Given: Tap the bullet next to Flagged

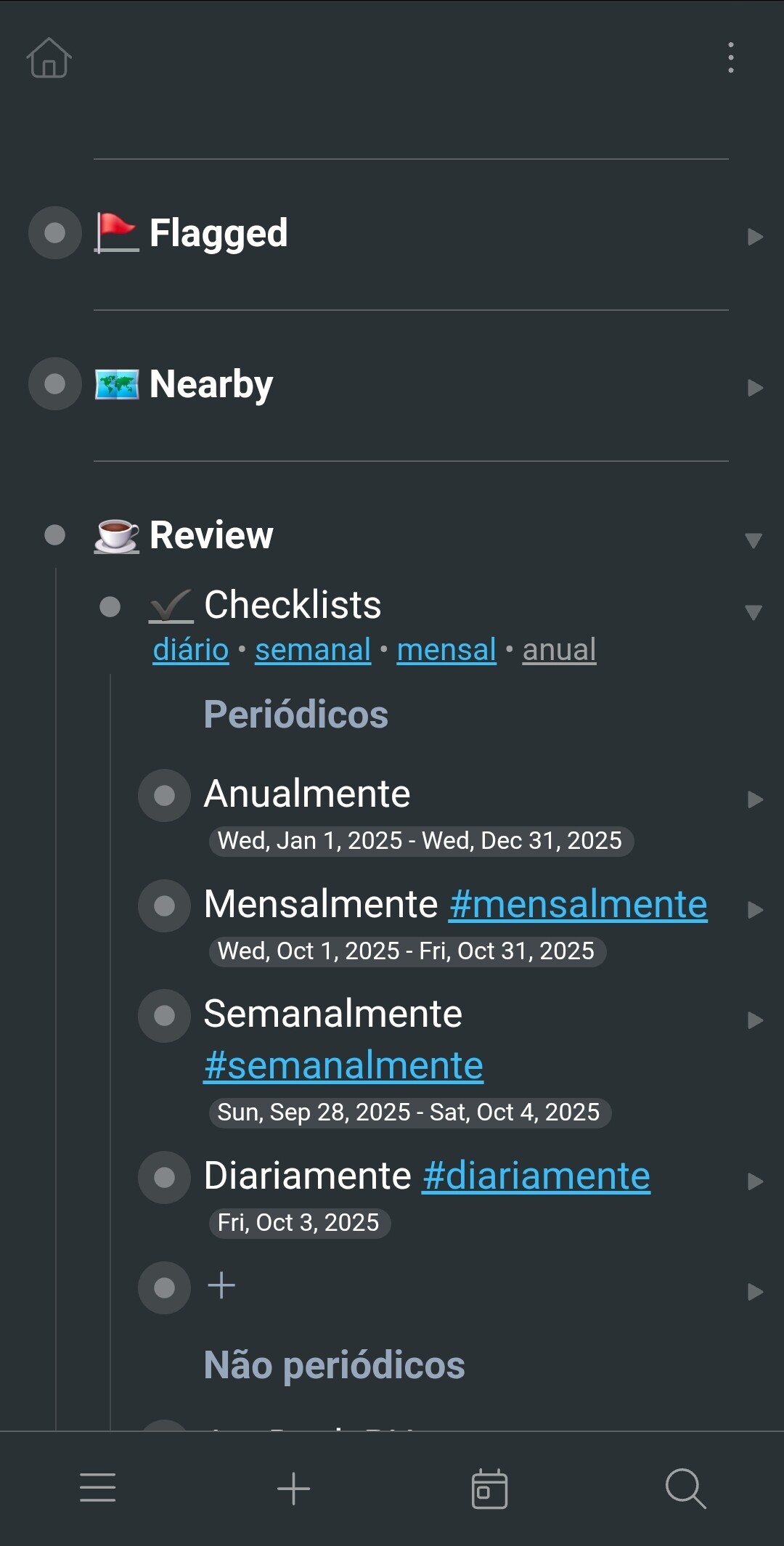Looking at the screenshot, I should click(55, 233).
